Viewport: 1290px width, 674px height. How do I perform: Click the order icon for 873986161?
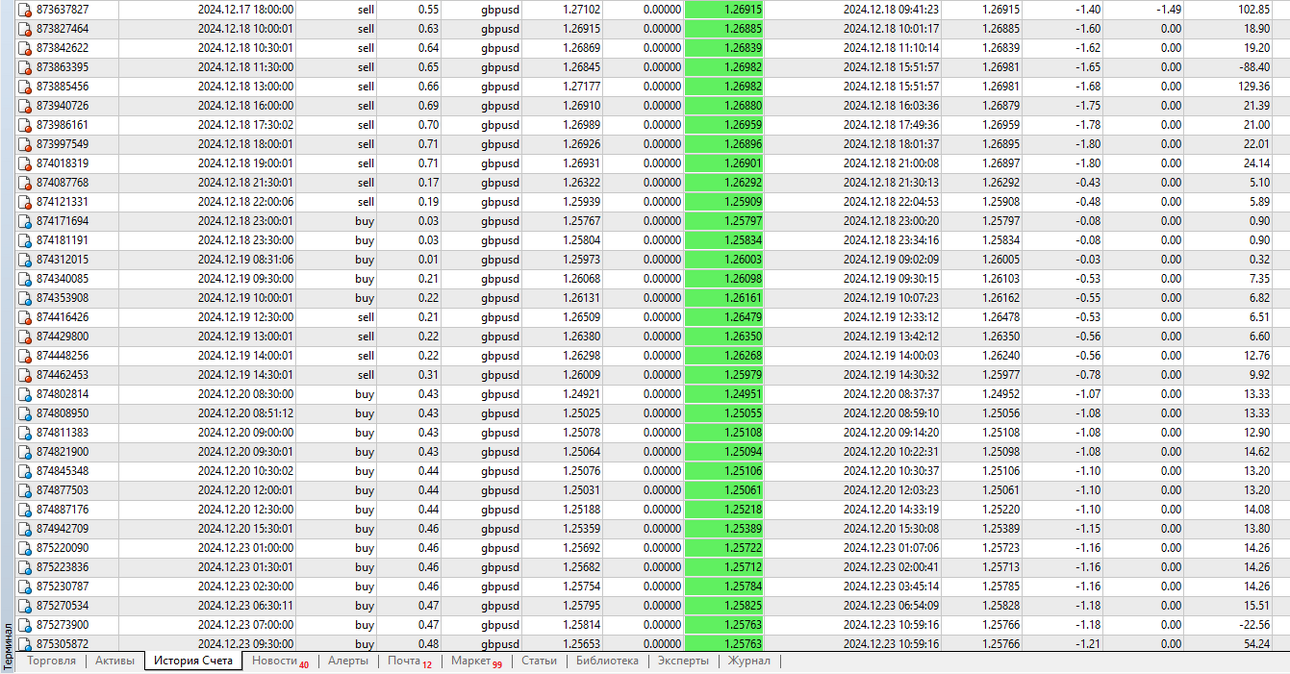(25, 125)
